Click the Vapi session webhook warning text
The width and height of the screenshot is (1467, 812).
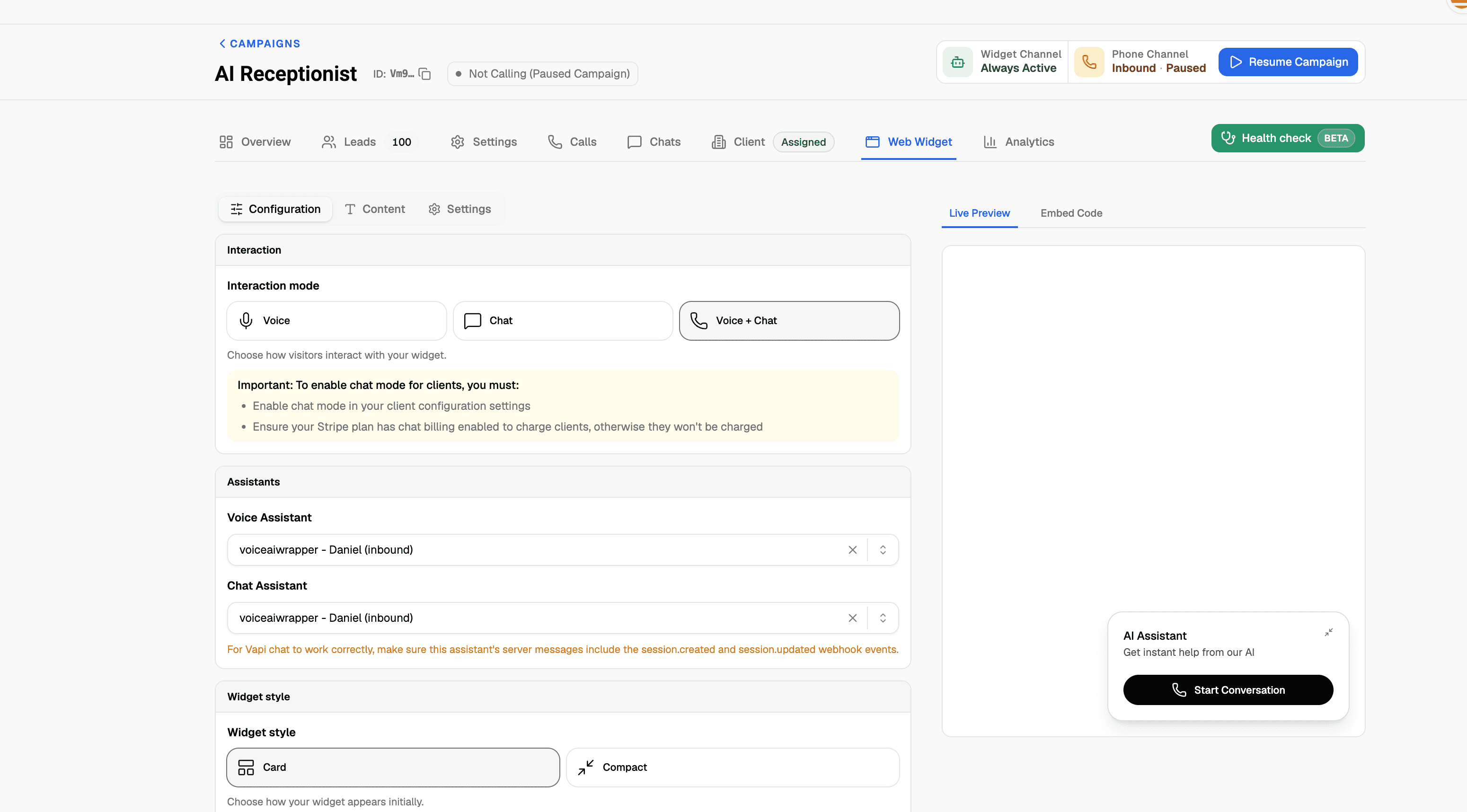[563, 649]
